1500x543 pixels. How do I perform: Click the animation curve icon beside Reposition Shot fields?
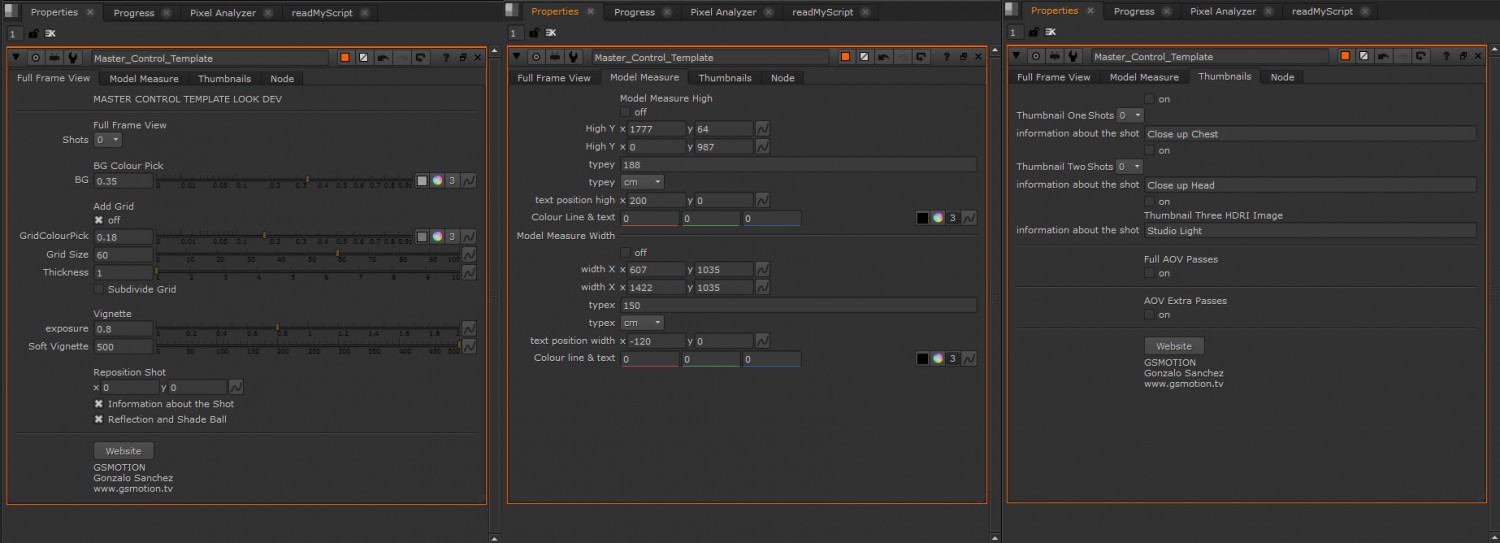coord(236,387)
